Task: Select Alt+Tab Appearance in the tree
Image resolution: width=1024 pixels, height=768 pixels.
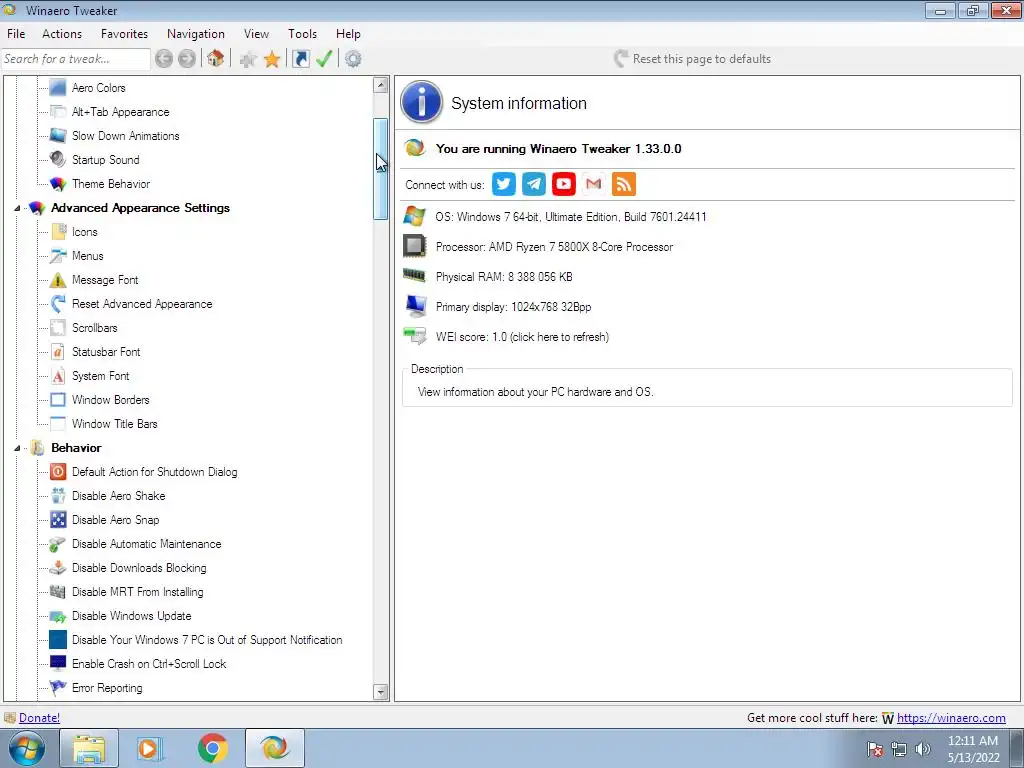Action: point(120,112)
